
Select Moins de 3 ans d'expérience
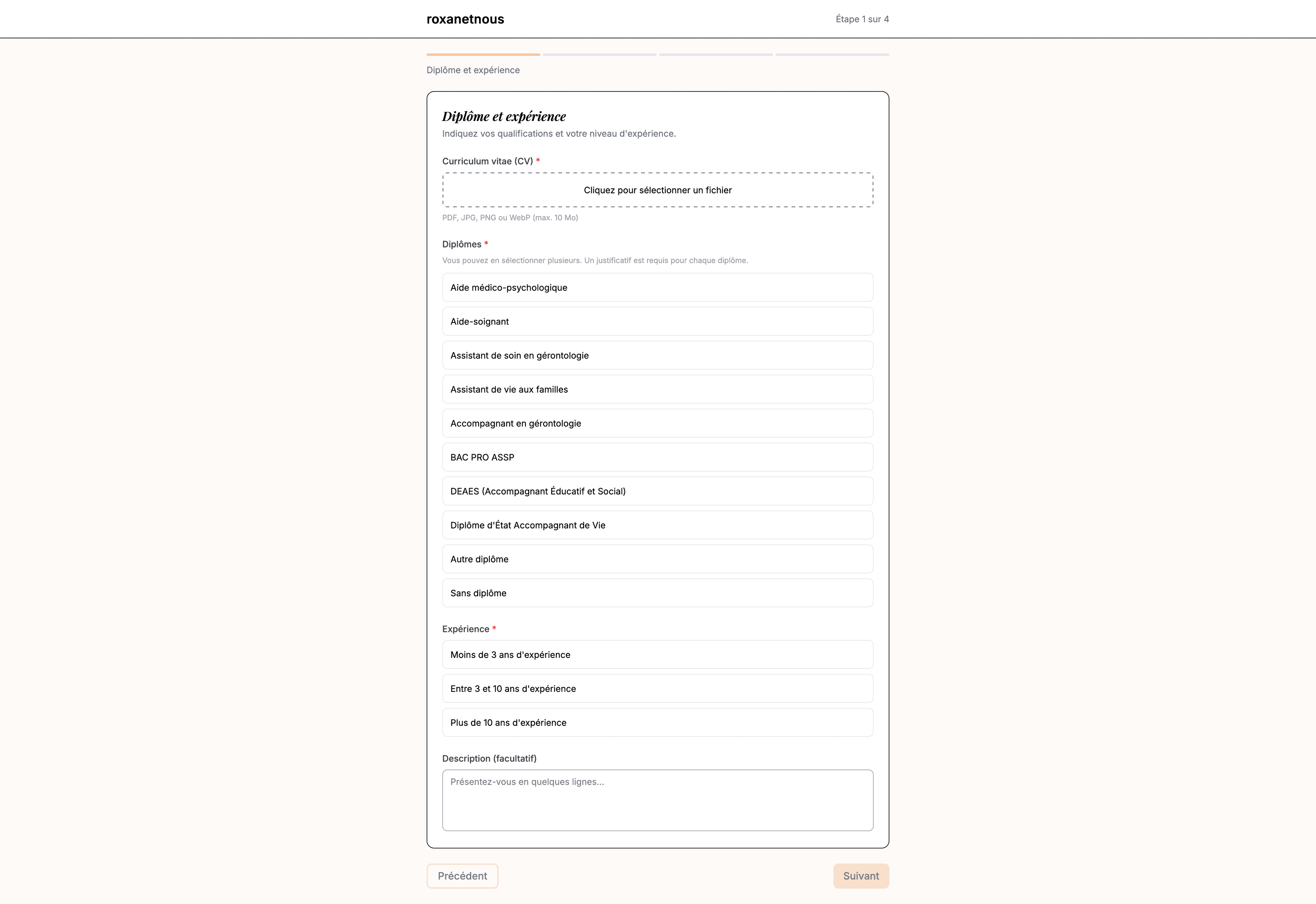(658, 655)
